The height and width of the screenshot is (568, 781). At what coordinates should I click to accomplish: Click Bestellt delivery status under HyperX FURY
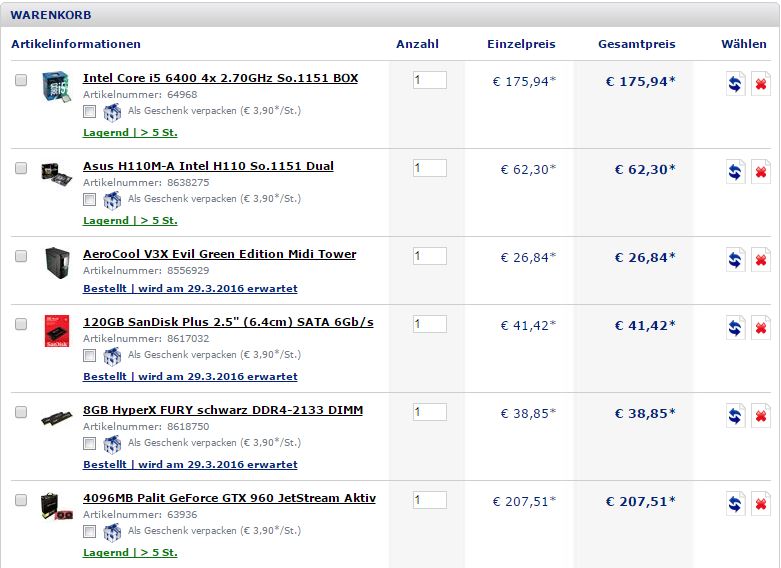click(190, 464)
